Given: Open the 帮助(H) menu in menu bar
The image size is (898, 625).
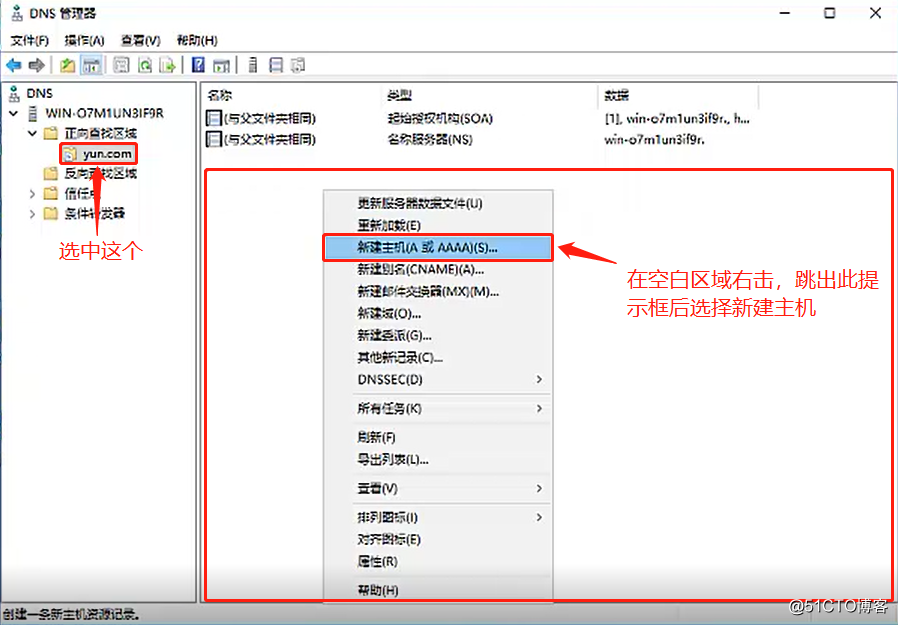Looking at the screenshot, I should [197, 40].
